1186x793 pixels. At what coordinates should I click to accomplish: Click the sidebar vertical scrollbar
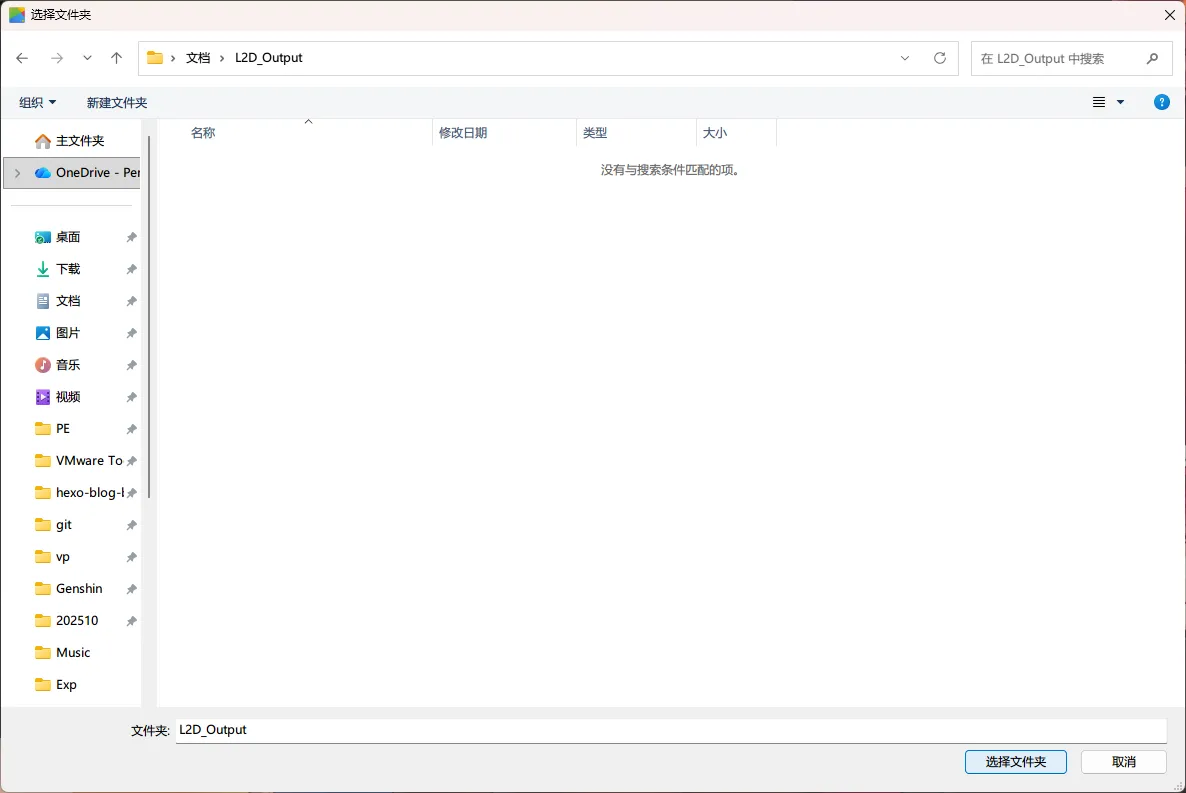click(149, 320)
